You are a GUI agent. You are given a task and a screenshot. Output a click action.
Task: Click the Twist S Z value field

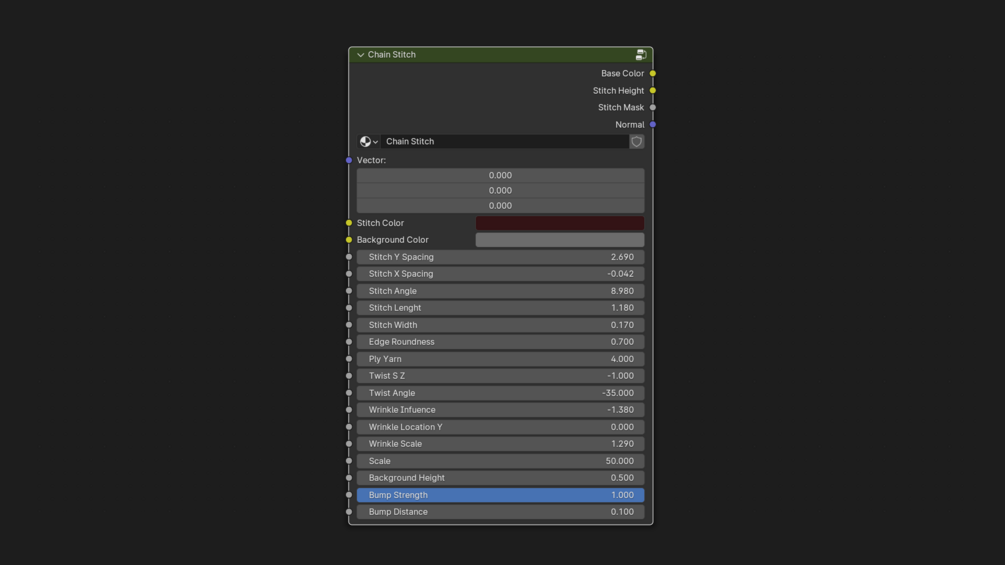coord(500,375)
